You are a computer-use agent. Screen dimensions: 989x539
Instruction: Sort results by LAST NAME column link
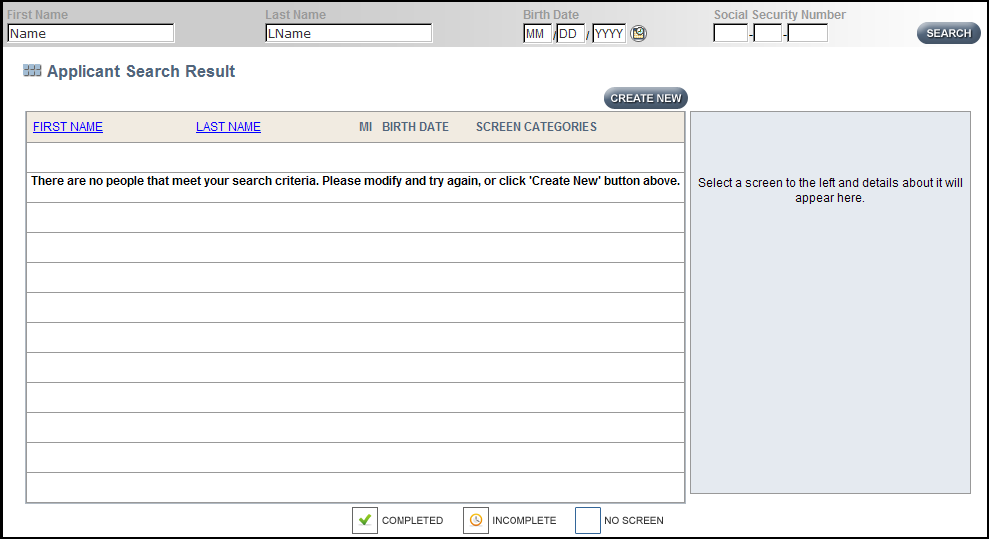[x=228, y=127]
